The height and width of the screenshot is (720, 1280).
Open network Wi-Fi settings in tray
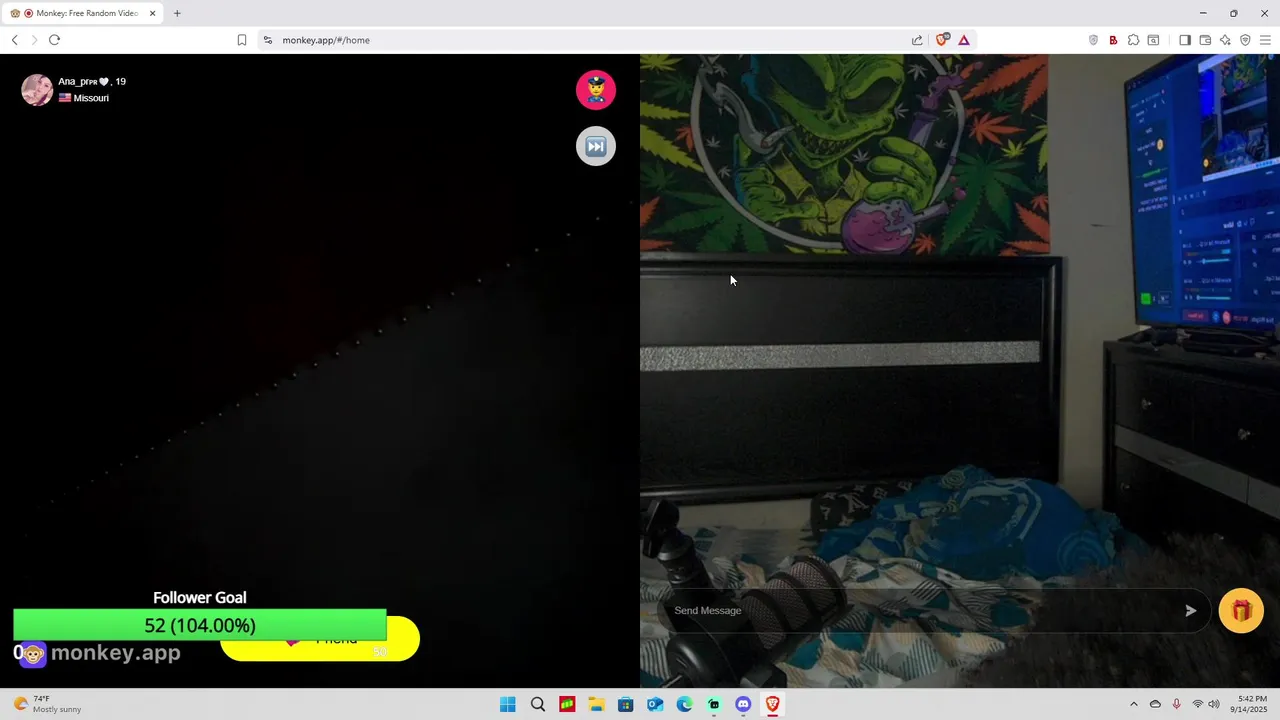click(1198, 704)
